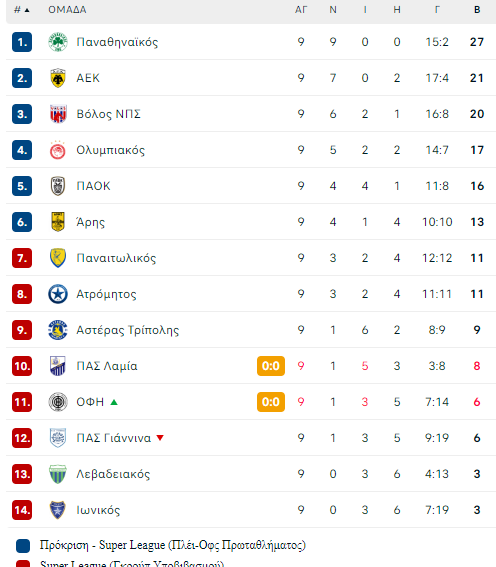Open the ΟΦΗ live 0:0 score badge
The width and height of the screenshot is (496, 567).
click(x=271, y=402)
